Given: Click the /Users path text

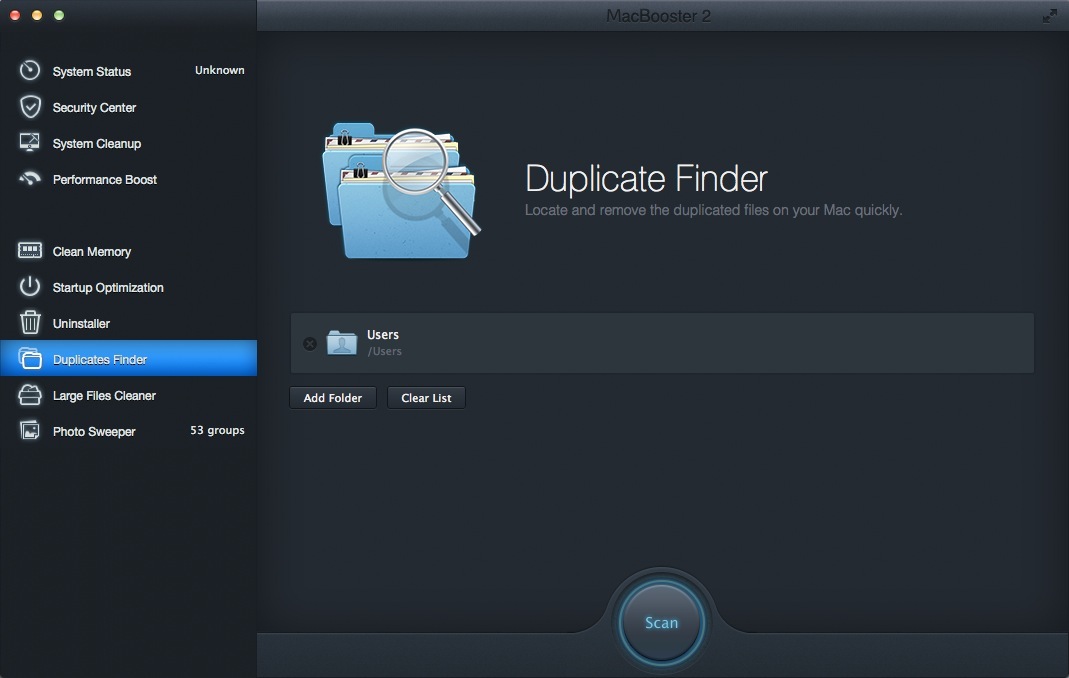Looking at the screenshot, I should tap(385, 351).
